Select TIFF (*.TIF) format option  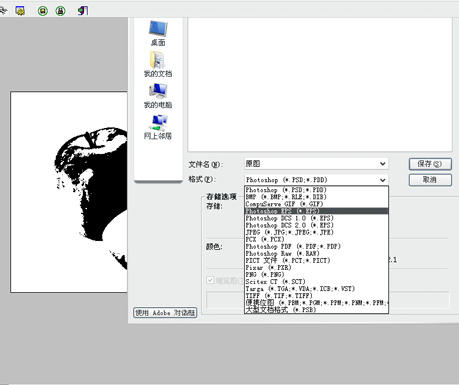tap(316, 296)
